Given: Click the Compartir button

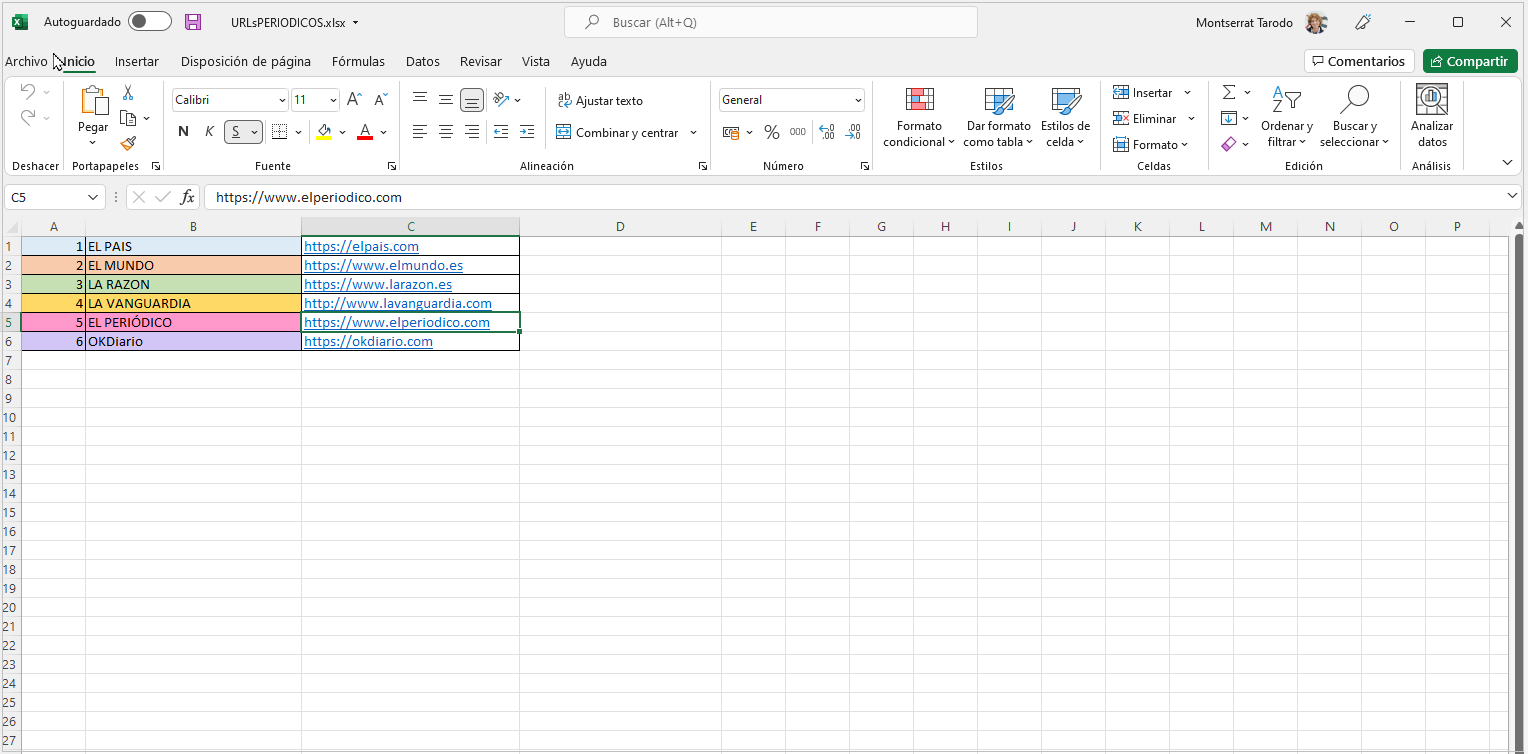Looking at the screenshot, I should (1469, 61).
